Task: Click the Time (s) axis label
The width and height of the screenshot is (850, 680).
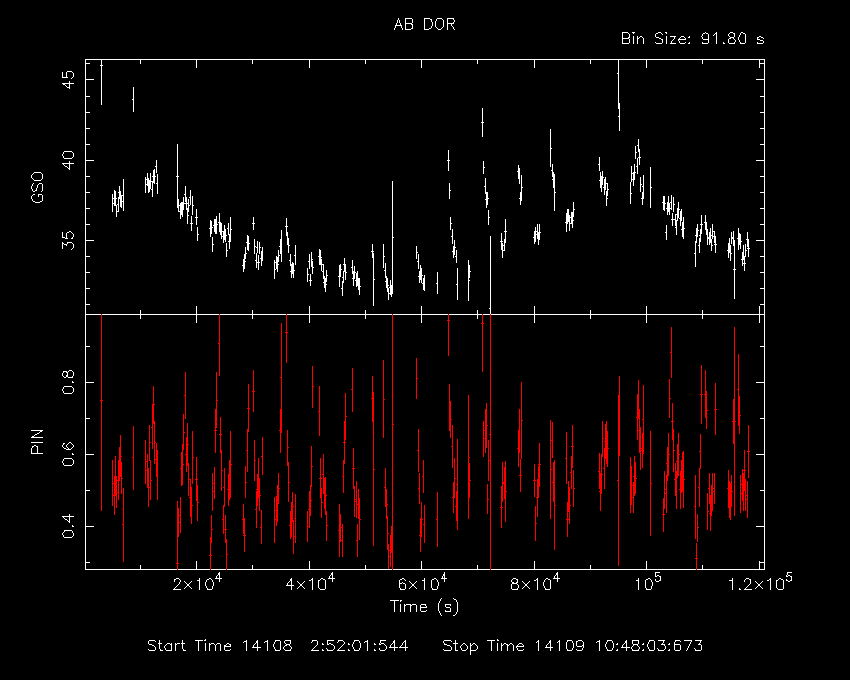Action: pos(424,606)
